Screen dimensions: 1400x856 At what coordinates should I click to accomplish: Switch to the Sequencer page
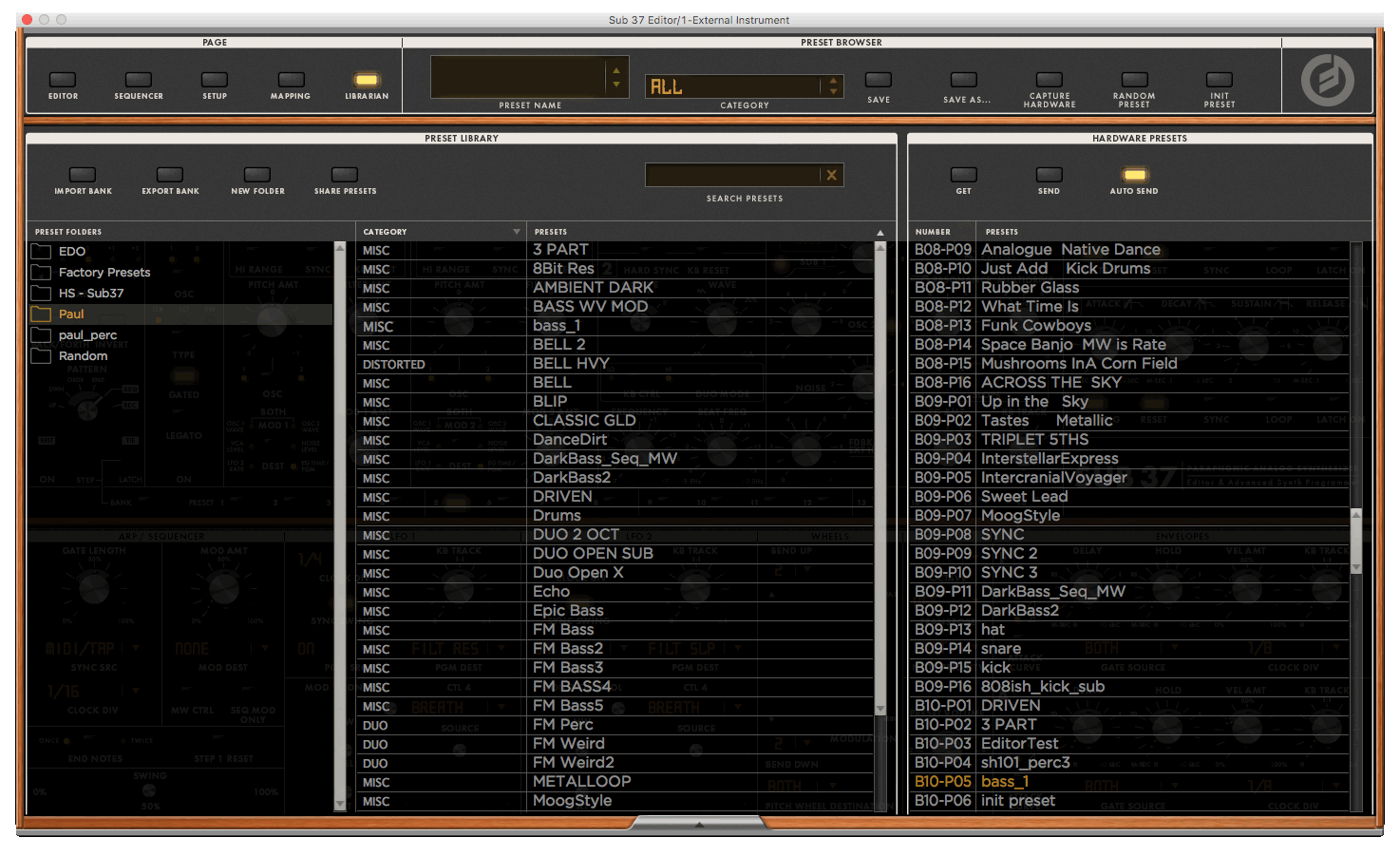[139, 81]
